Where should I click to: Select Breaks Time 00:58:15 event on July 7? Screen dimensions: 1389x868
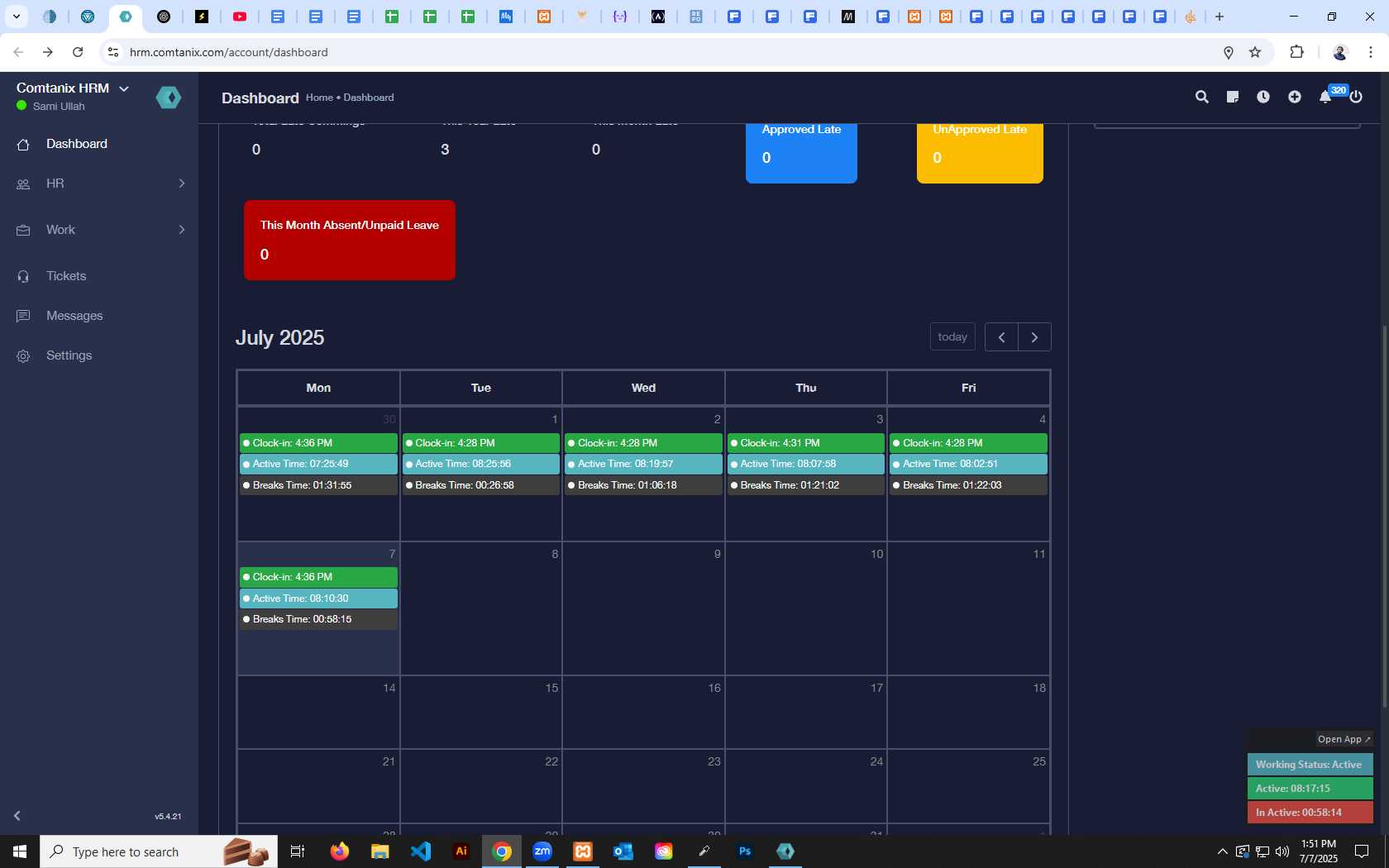tap(318, 619)
